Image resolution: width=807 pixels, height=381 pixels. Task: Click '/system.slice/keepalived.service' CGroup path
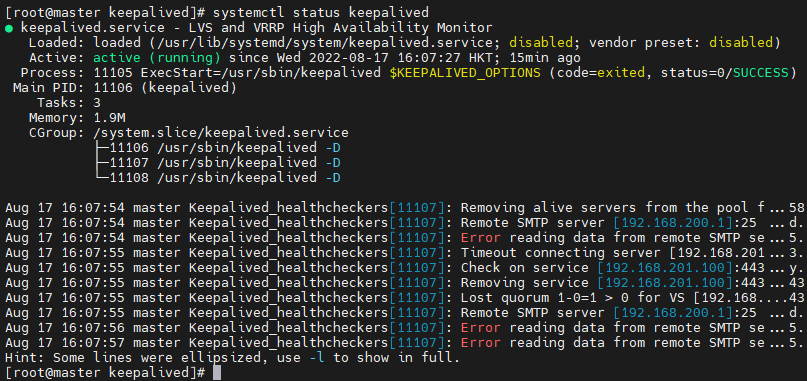click(x=221, y=133)
